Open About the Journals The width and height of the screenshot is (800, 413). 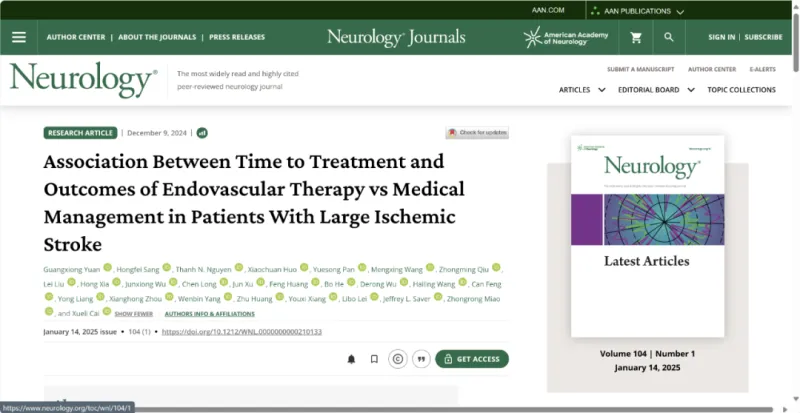(157, 37)
